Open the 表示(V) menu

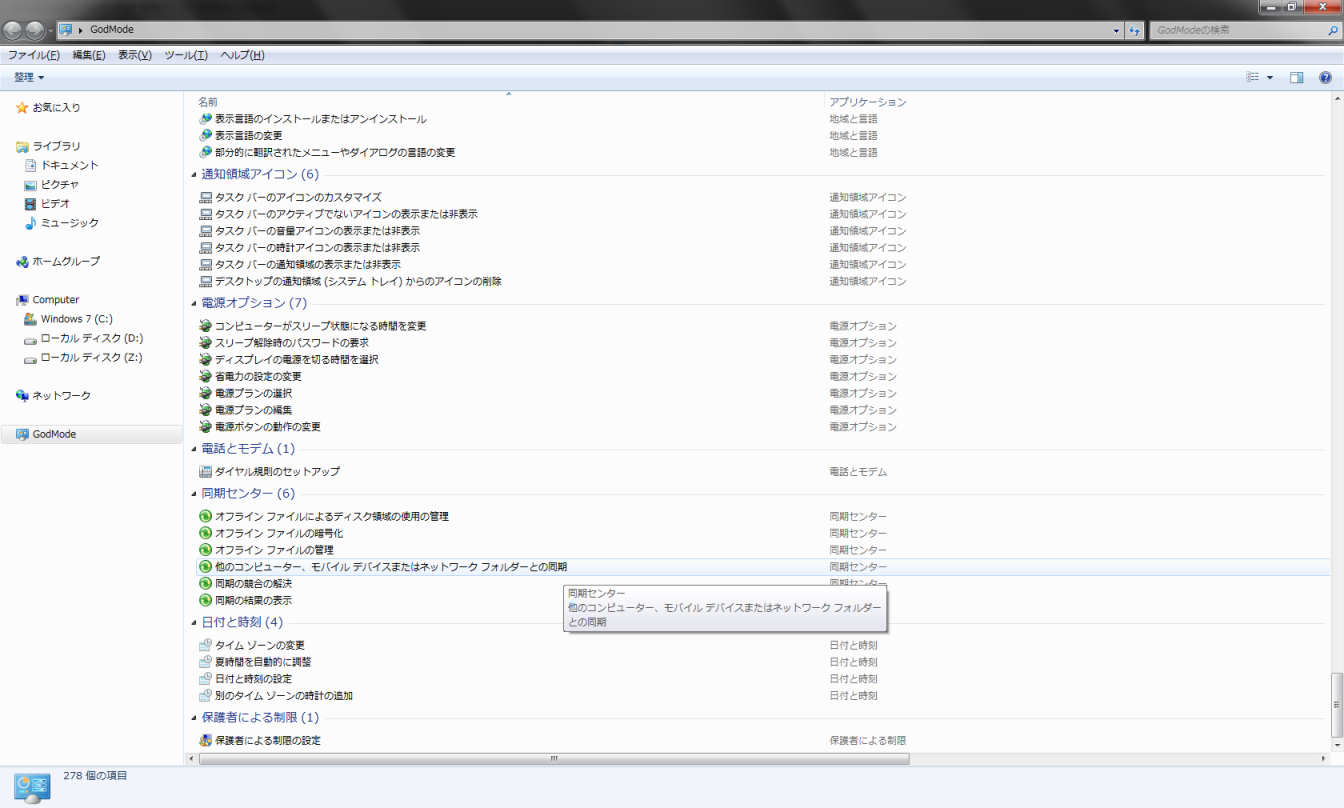pyautogui.click(x=135, y=55)
